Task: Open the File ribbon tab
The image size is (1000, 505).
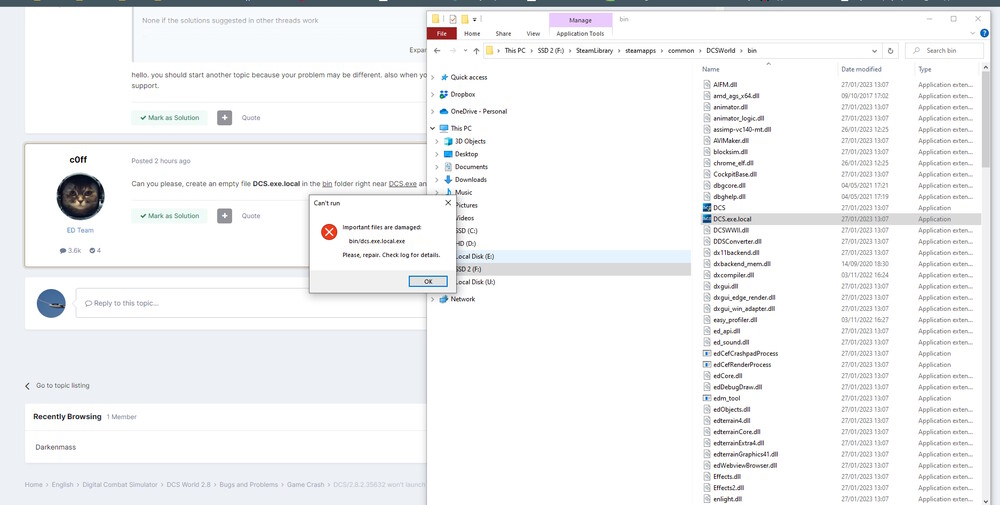Action: 442,33
